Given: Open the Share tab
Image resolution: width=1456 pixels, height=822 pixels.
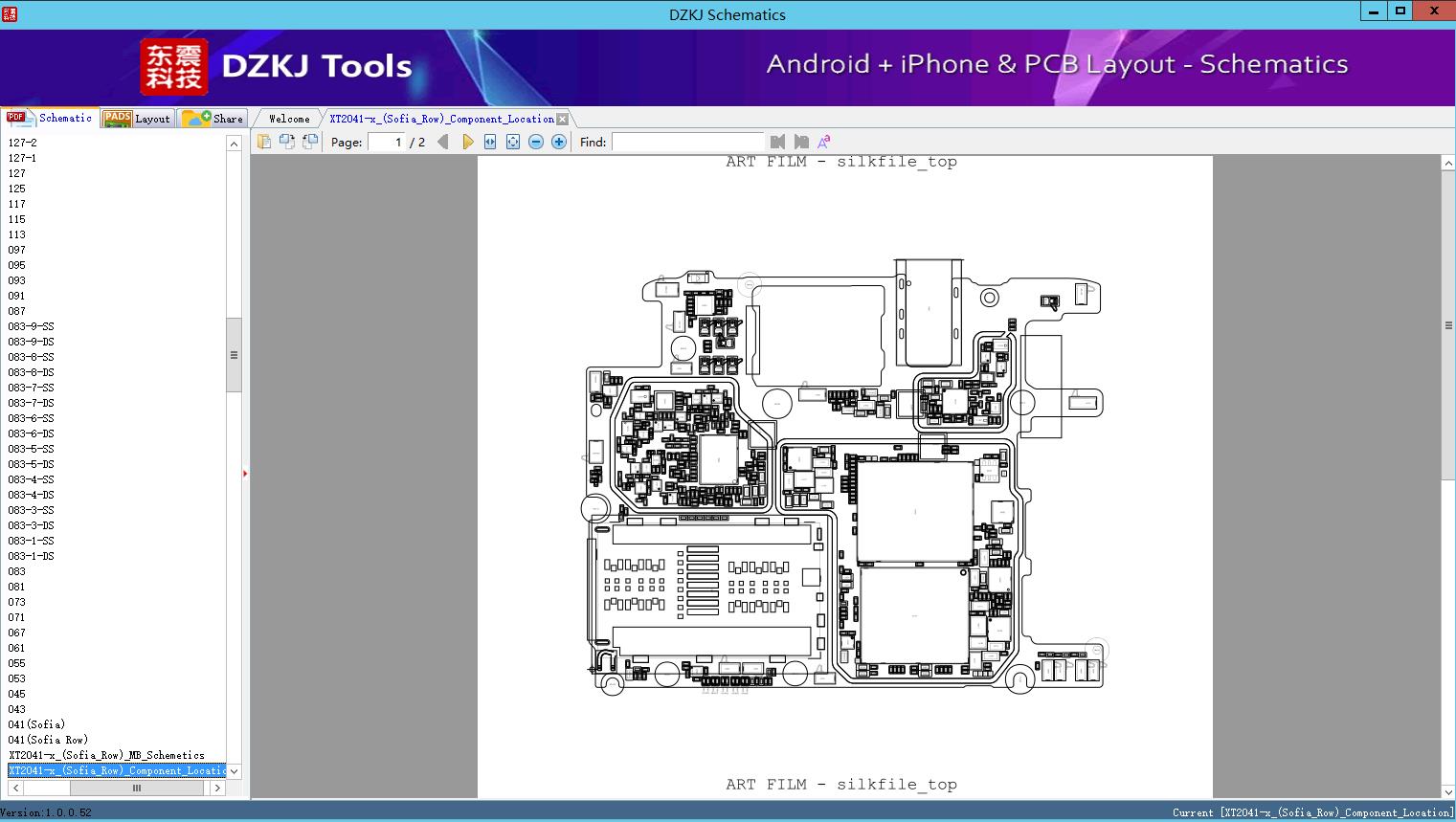Looking at the screenshot, I should [215, 119].
